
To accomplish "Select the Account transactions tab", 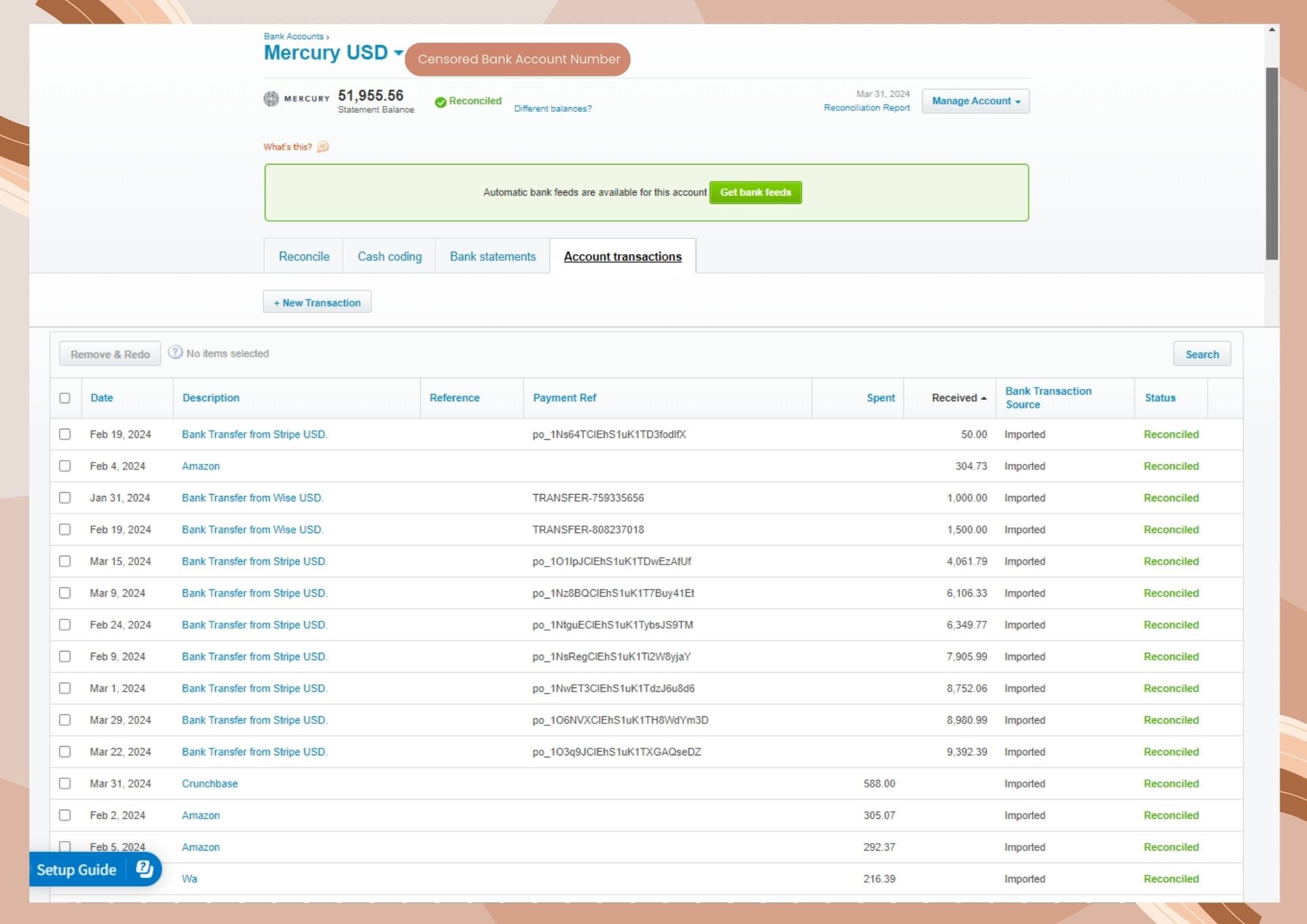I will point(623,257).
